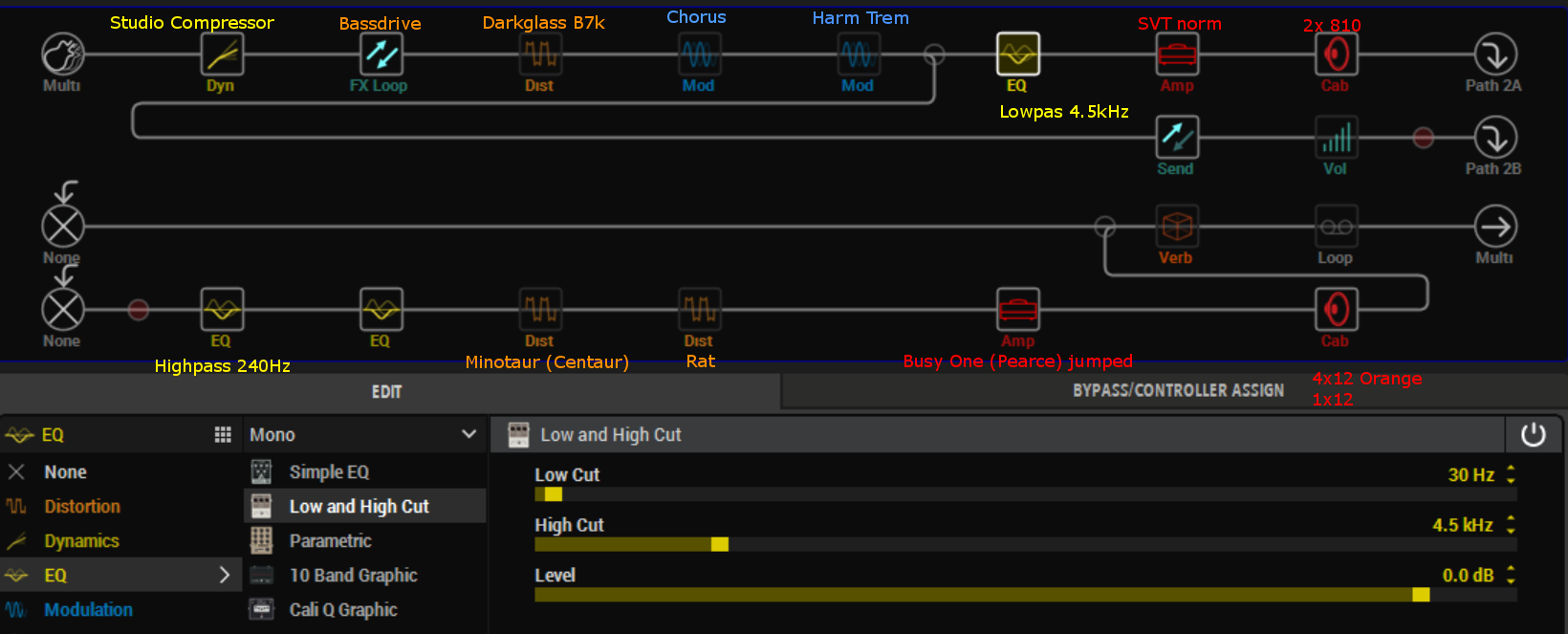
Task: Select the 10 Band Graphic model
Action: 365,576
